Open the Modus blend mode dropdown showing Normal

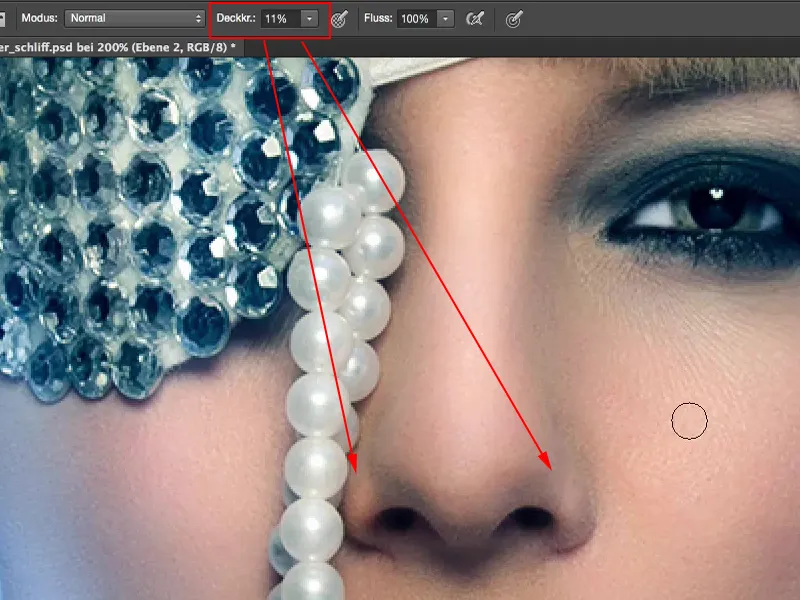135,18
